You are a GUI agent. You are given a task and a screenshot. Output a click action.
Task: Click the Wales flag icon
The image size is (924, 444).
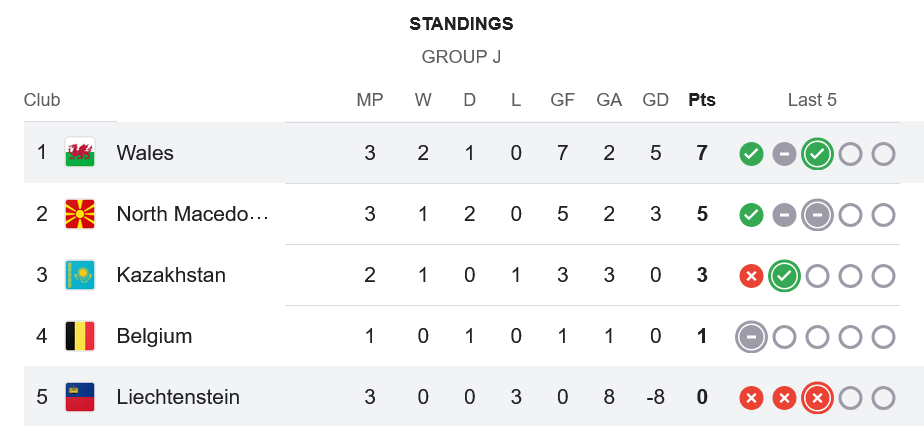point(80,153)
